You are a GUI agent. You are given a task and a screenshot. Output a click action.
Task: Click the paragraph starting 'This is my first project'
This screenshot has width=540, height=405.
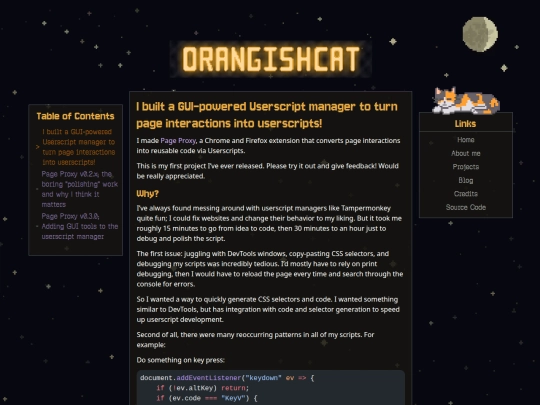[268, 171]
